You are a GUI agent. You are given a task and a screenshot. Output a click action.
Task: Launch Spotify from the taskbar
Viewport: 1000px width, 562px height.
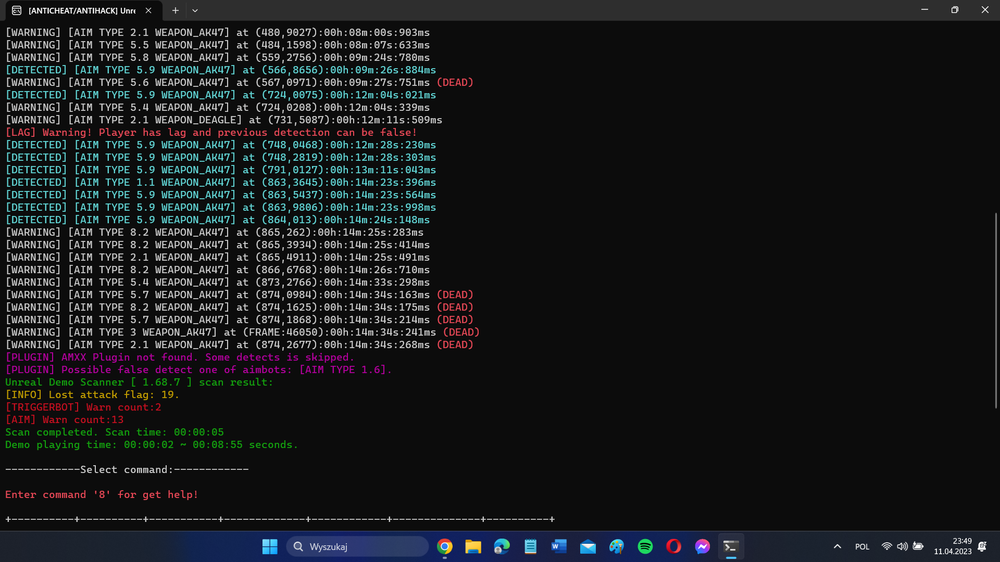coord(645,547)
